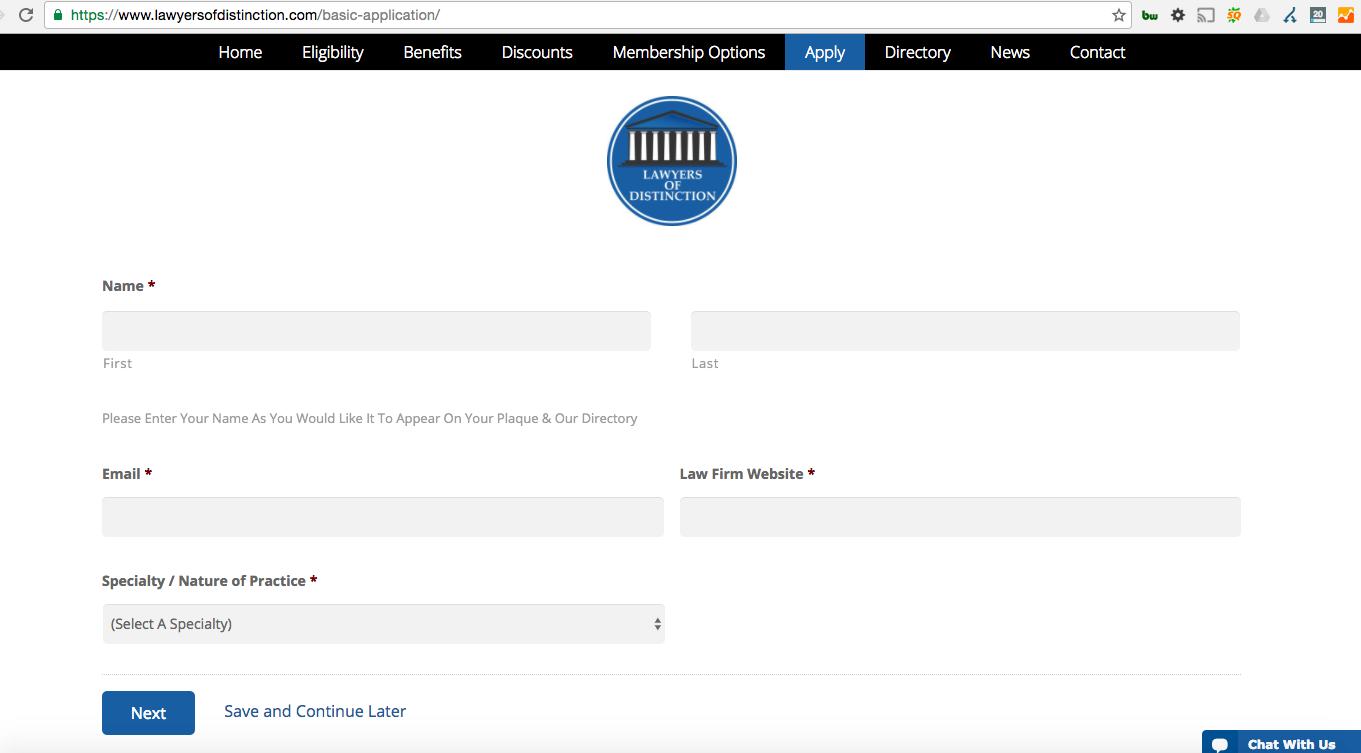Click the '20' badge extension icon
Viewport: 1361px width, 753px height.
click(x=1318, y=15)
